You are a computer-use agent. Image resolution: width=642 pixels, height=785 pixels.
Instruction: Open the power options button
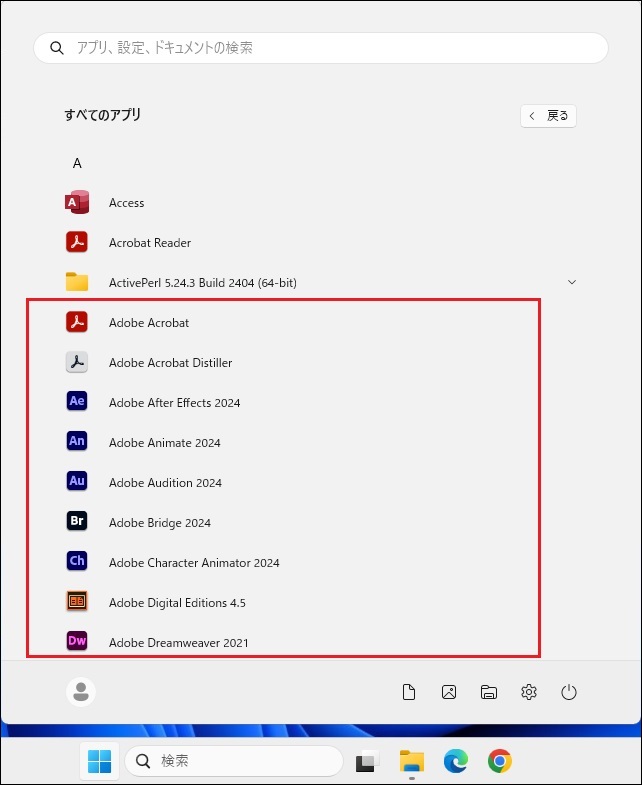[569, 692]
